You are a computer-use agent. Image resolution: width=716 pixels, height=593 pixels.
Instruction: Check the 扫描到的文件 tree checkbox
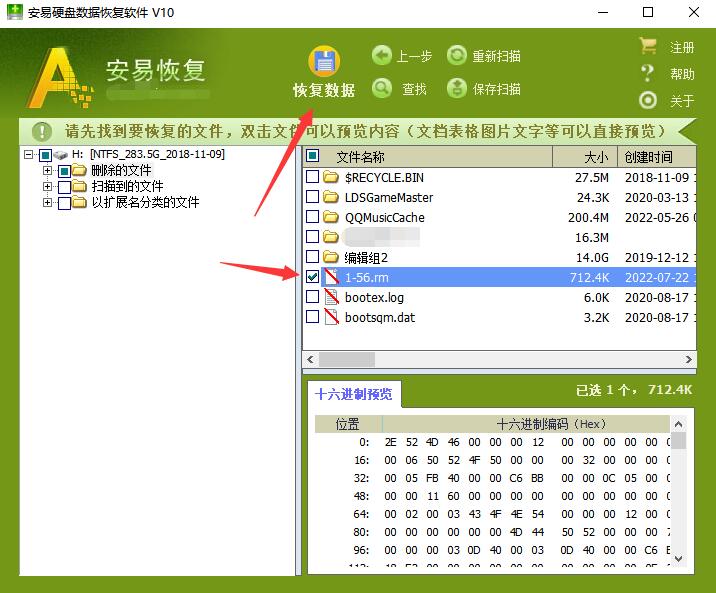[x=64, y=187]
